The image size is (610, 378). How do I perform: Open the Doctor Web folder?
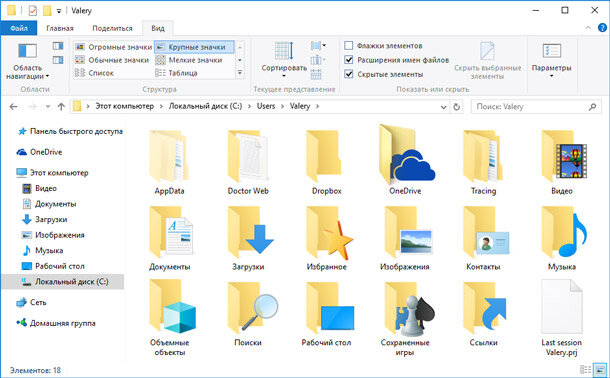[x=248, y=163]
